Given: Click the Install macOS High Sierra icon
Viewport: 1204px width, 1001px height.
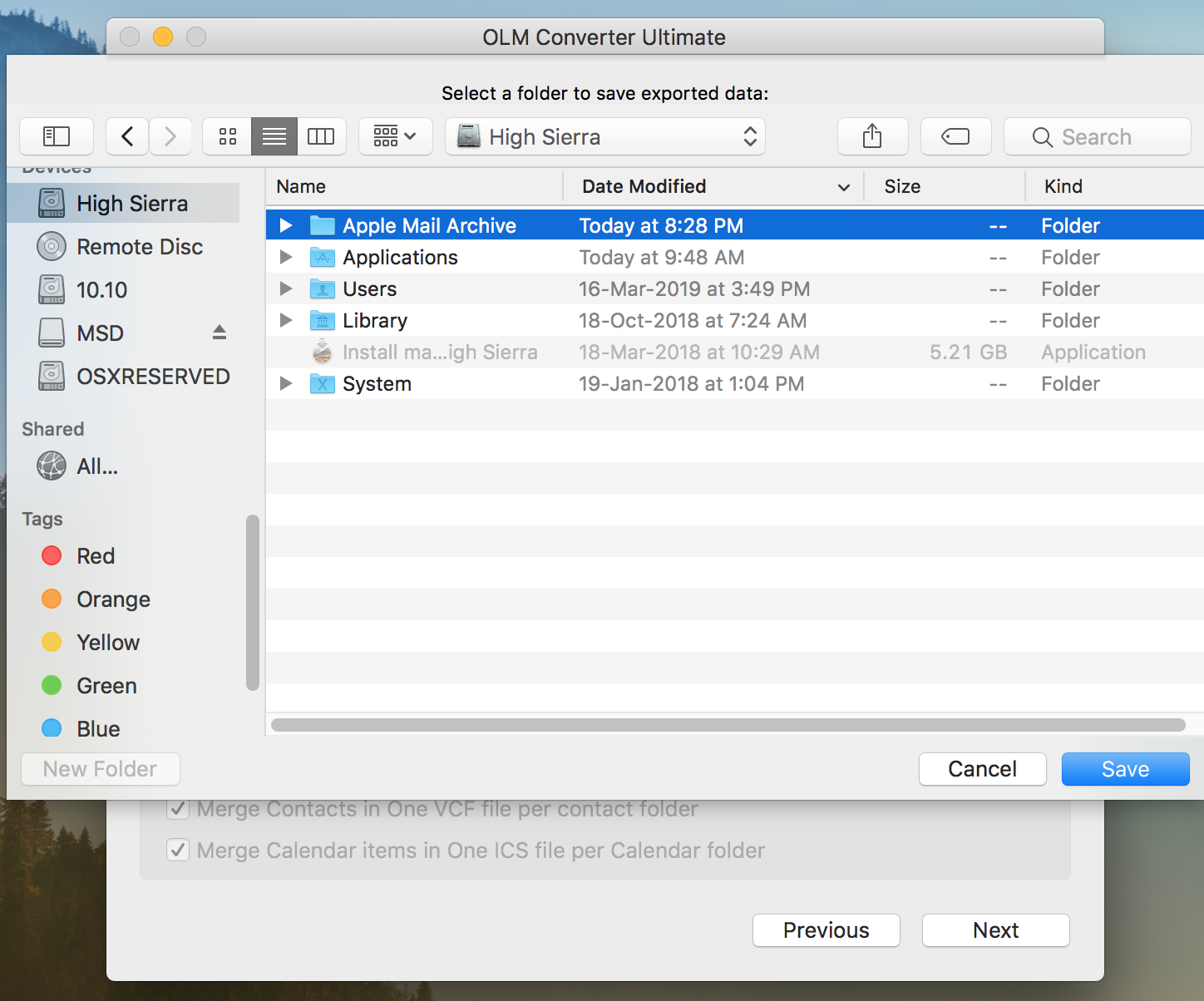Looking at the screenshot, I should pos(323,352).
